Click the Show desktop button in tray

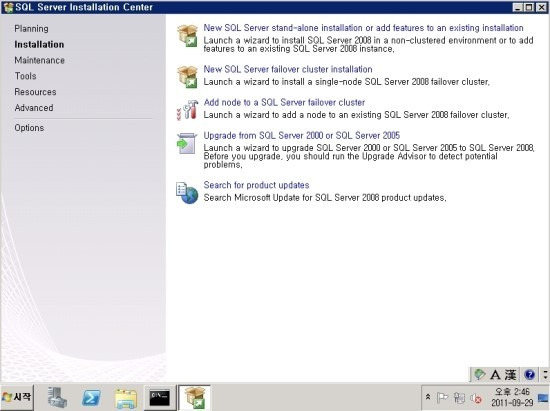click(543, 398)
